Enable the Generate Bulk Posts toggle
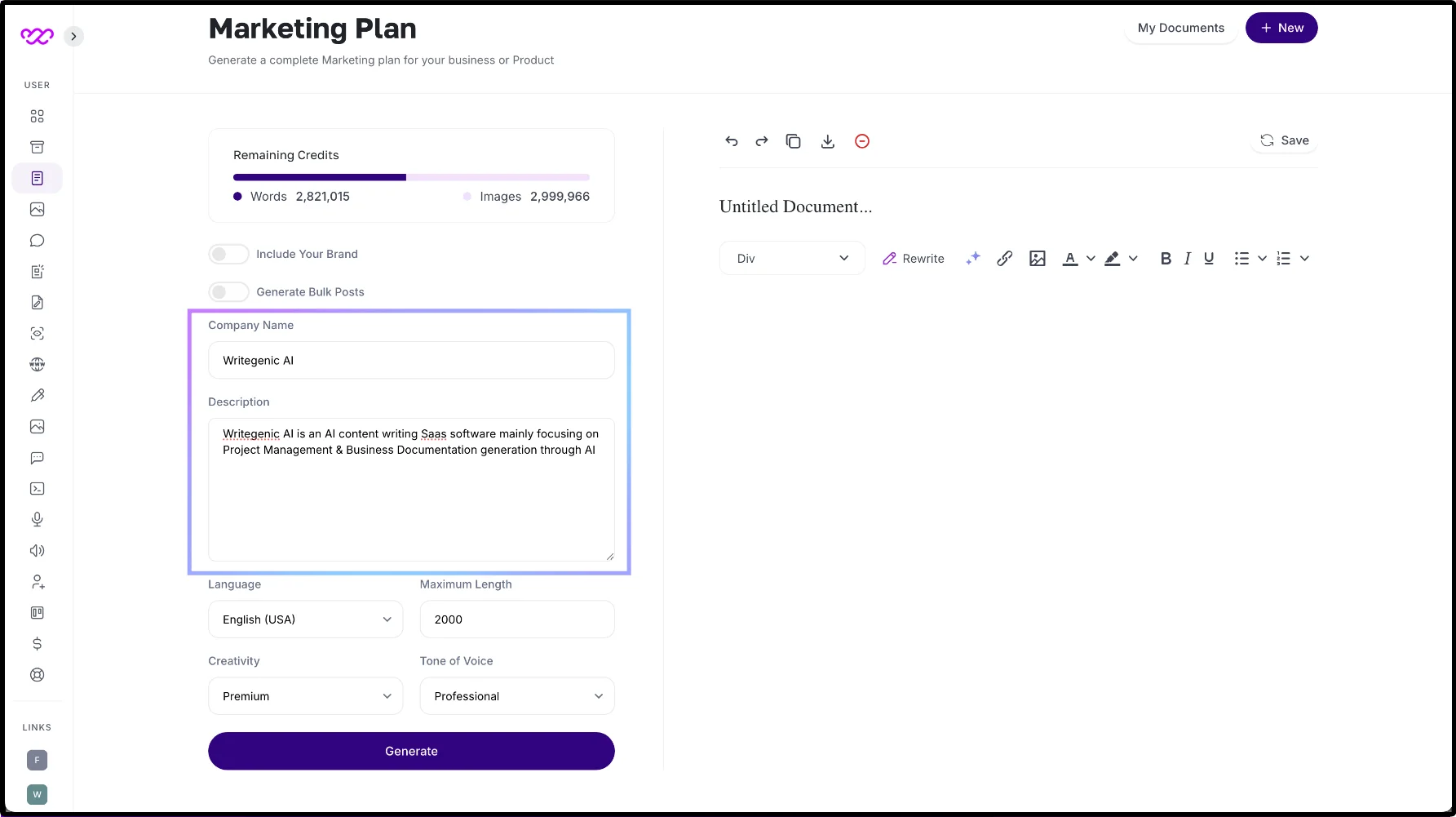1456x817 pixels. 228,291
